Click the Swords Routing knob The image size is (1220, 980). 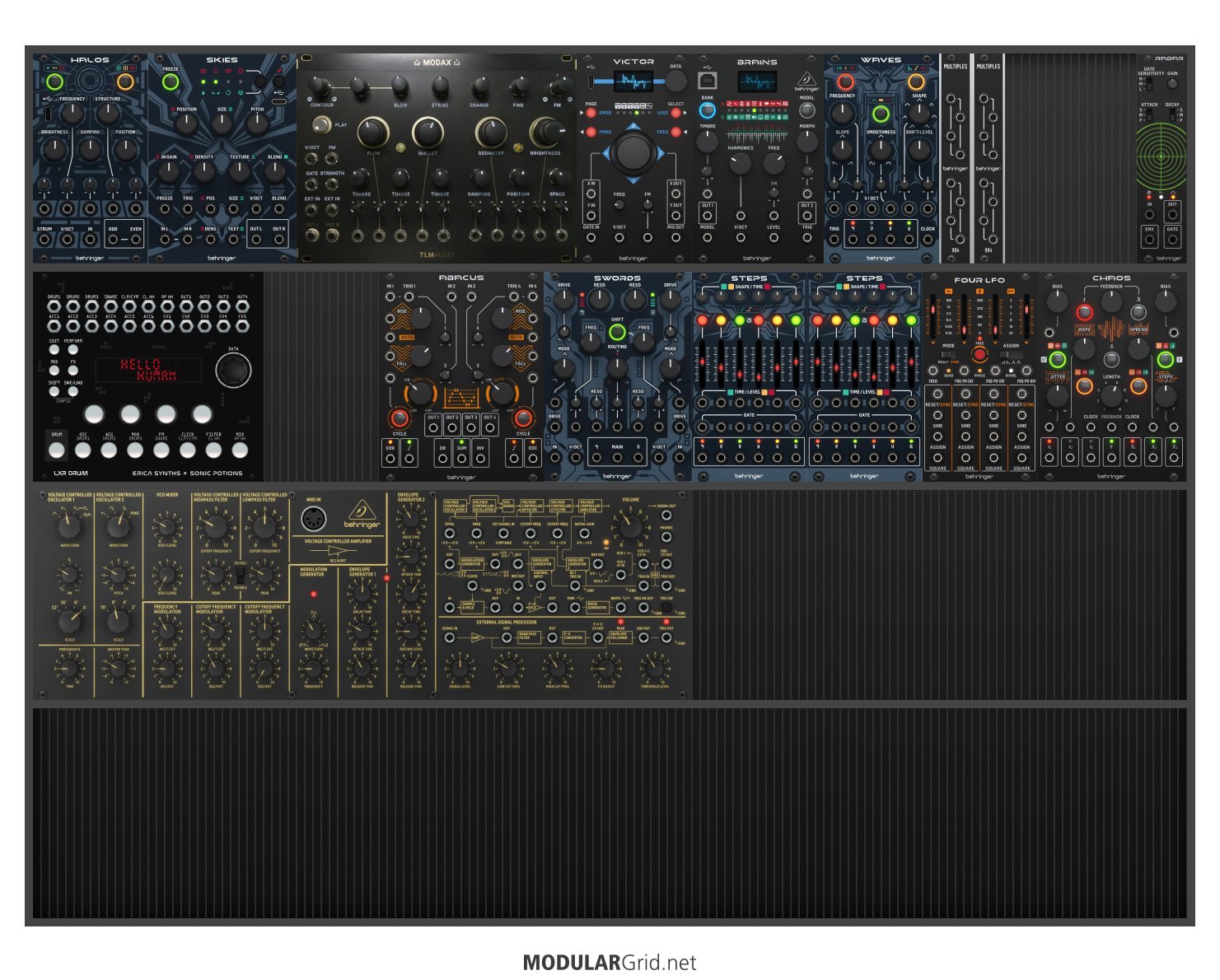(x=617, y=367)
